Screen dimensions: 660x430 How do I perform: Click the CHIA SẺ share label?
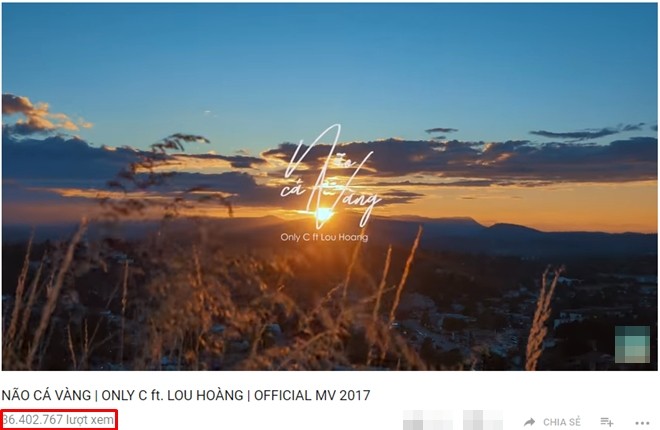coord(562,422)
